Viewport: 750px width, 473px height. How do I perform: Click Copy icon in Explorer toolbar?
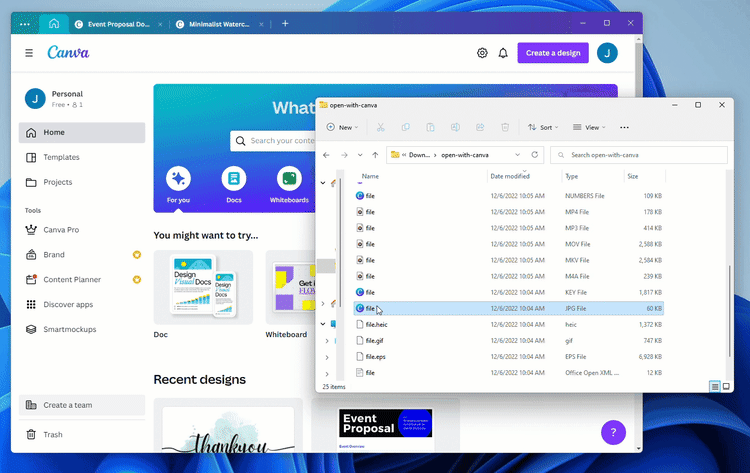[406, 127]
